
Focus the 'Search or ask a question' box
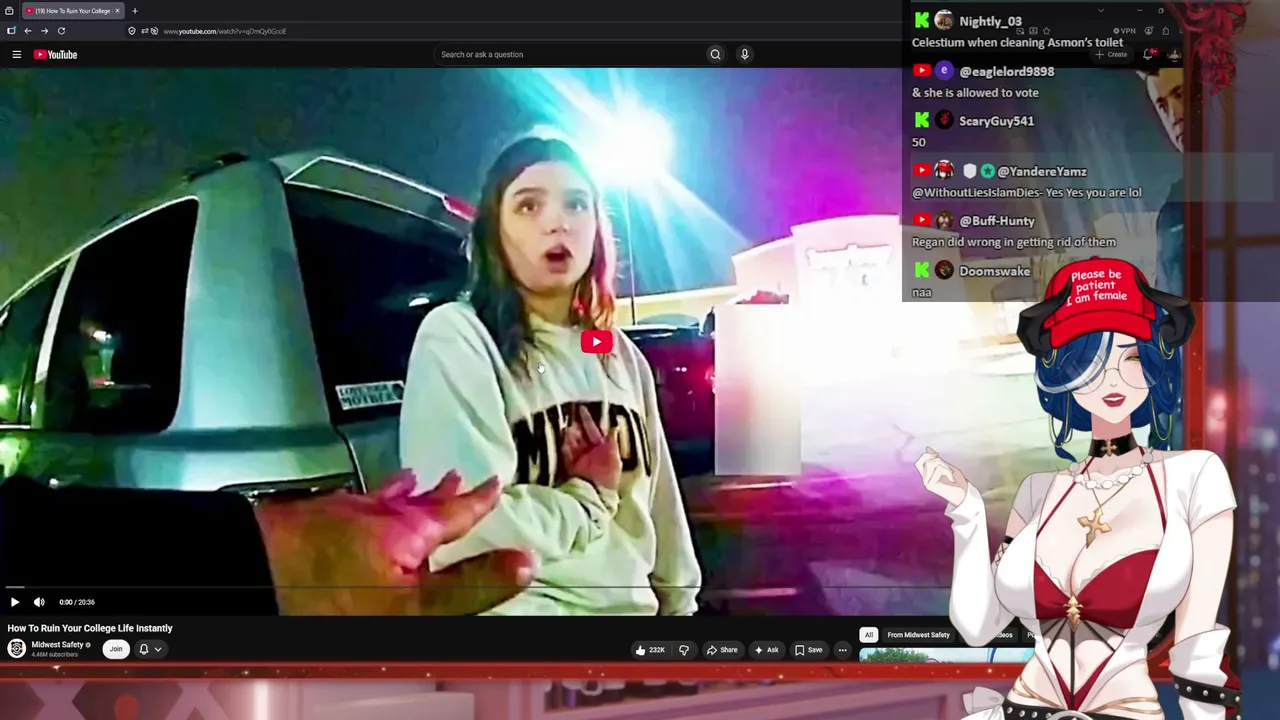[x=570, y=54]
